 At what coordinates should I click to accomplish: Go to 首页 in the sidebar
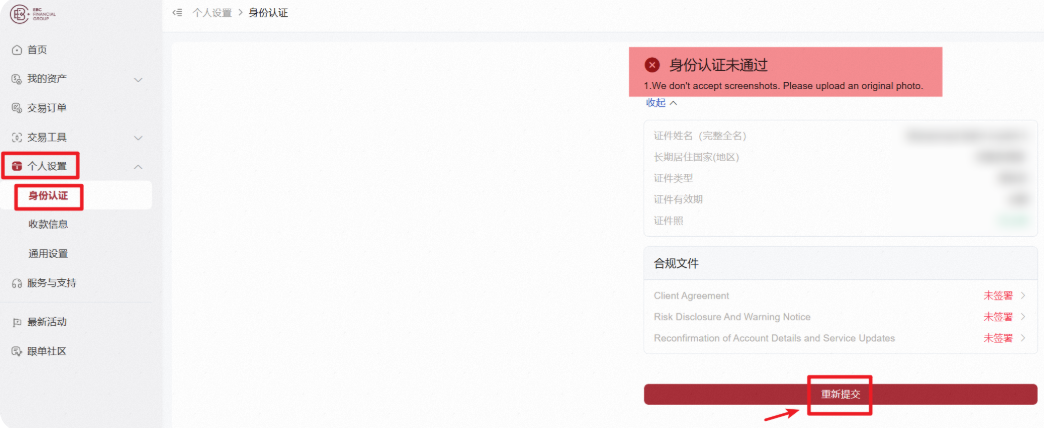37,50
